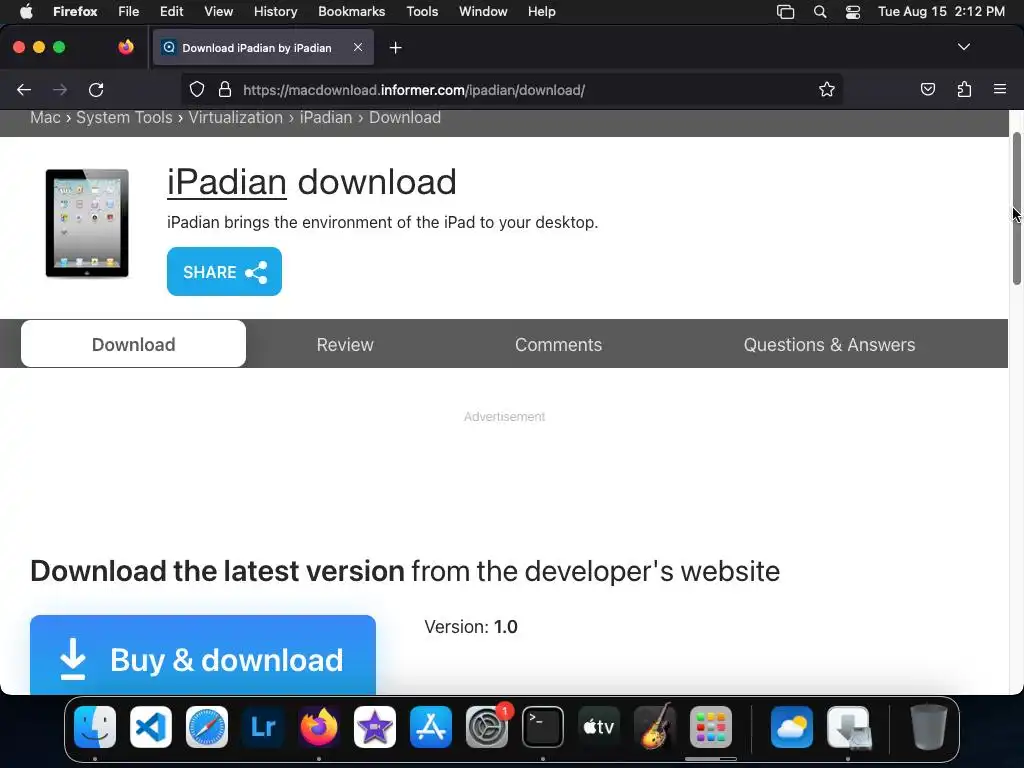1024x768 pixels.
Task: Launch Apple TV from the dock
Action: 599,727
